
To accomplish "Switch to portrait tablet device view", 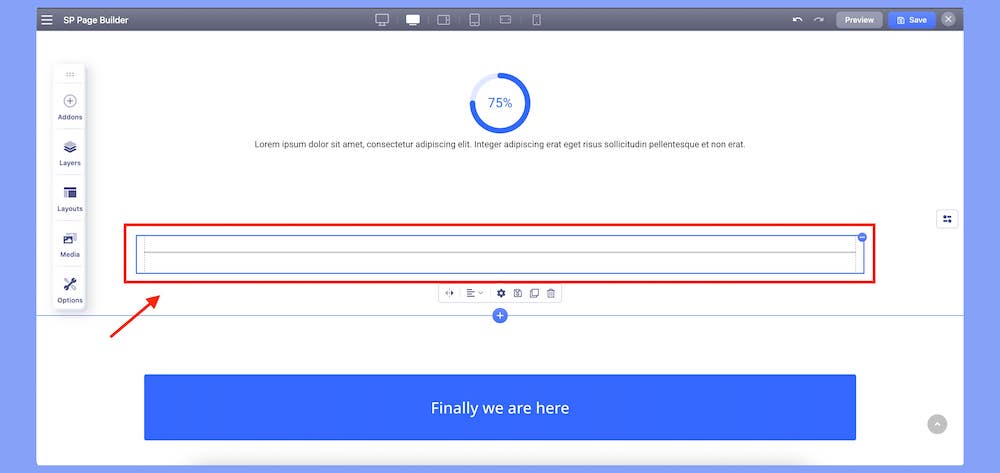I will (x=474, y=20).
